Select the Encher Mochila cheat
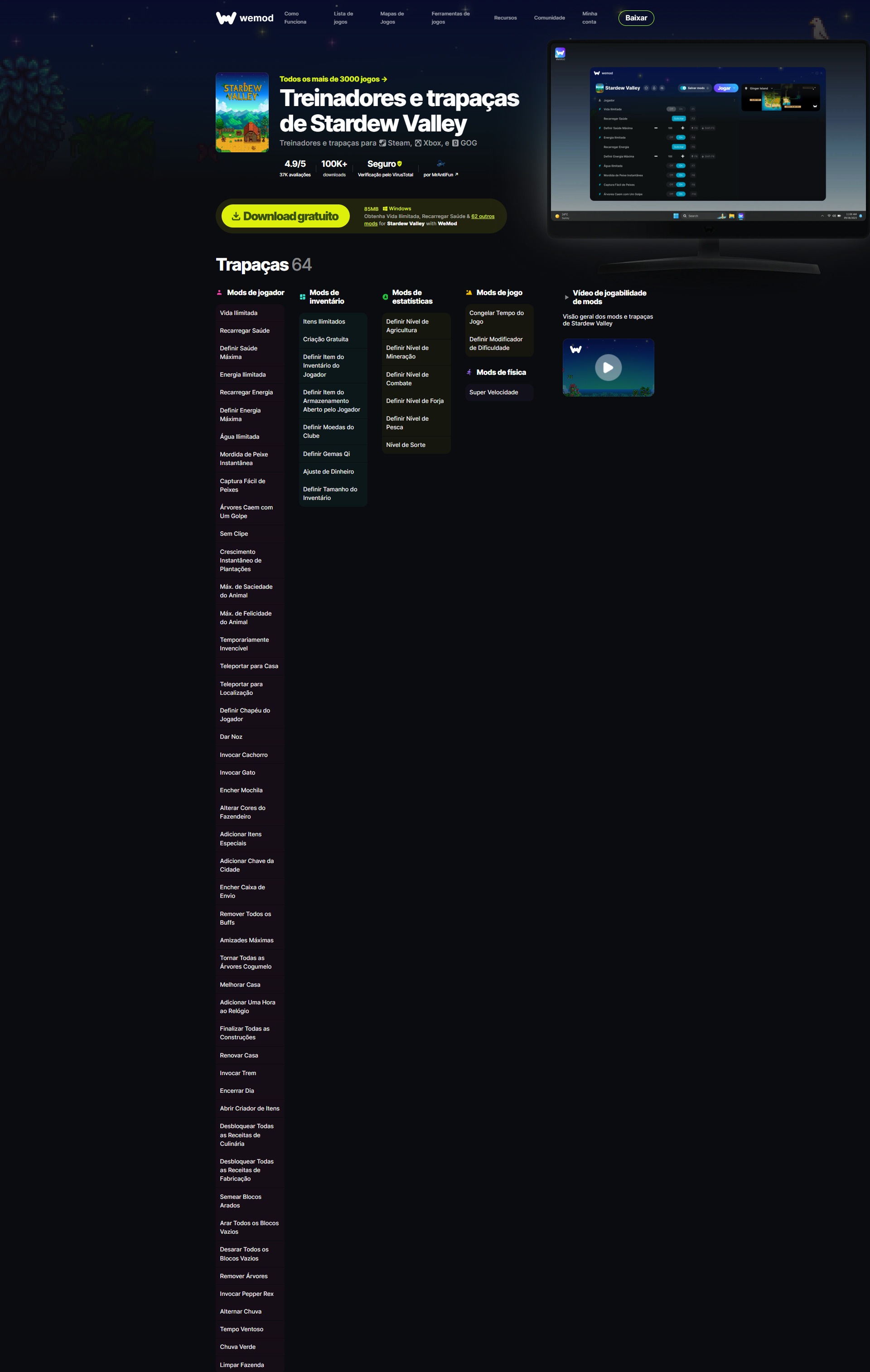This screenshot has width=870, height=1372. [250, 790]
